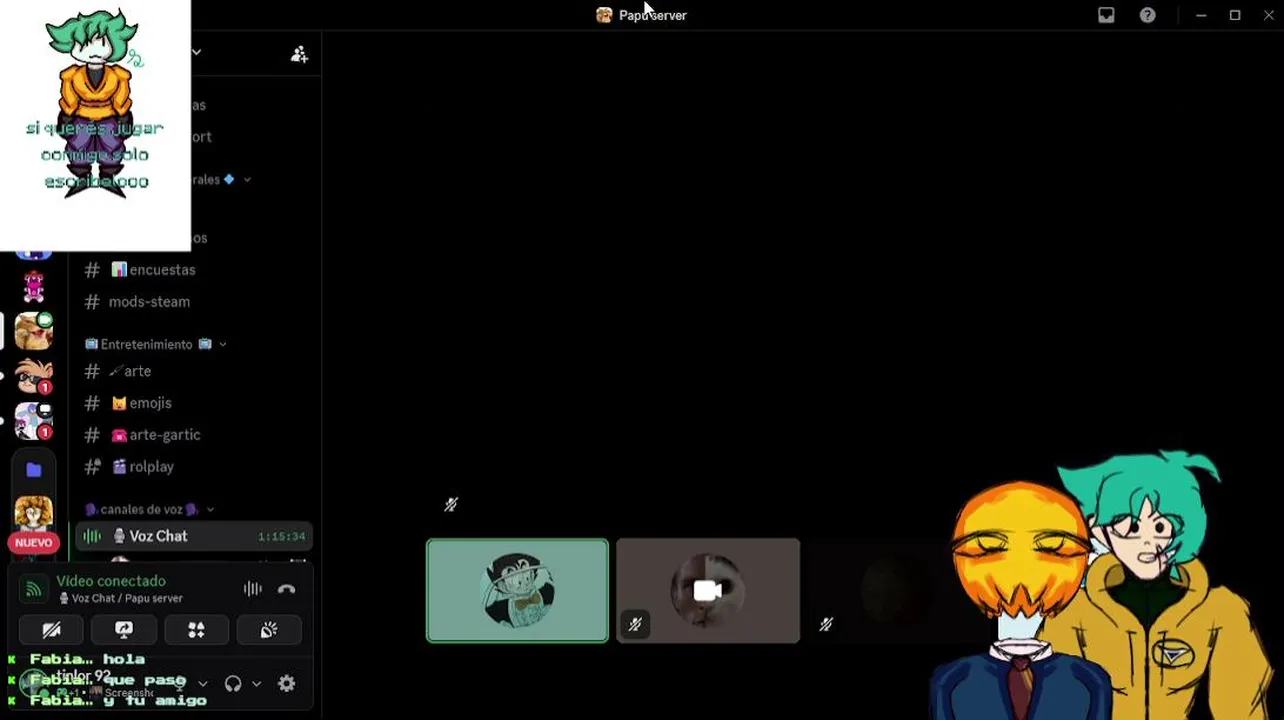Screen dimensions: 1284x720
Task: Start sharing your screen
Action: click(x=124, y=630)
